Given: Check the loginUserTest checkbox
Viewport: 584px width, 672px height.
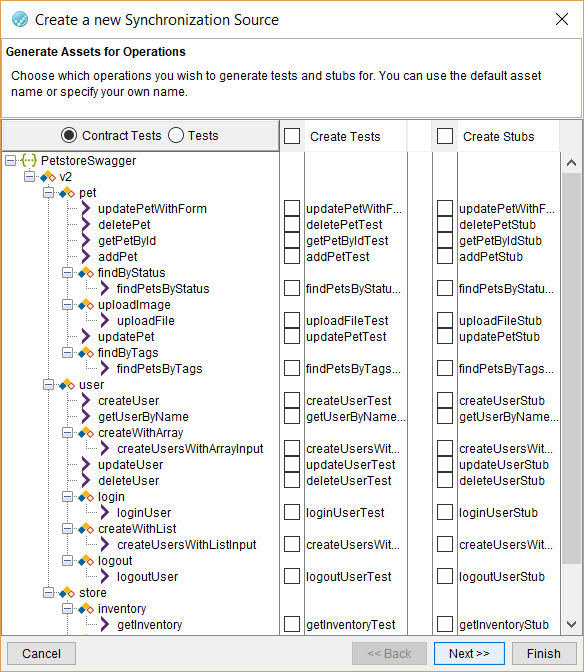Looking at the screenshot, I should [292, 513].
